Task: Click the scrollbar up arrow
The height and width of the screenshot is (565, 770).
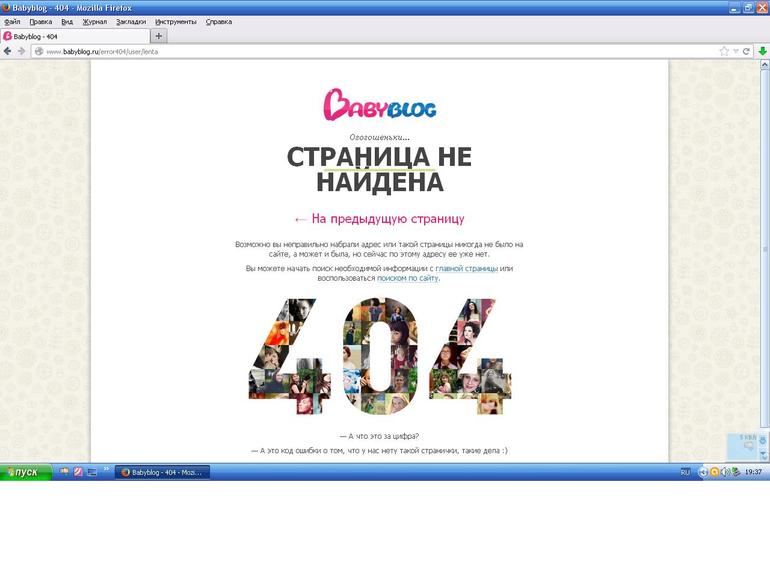Action: pyautogui.click(x=765, y=64)
